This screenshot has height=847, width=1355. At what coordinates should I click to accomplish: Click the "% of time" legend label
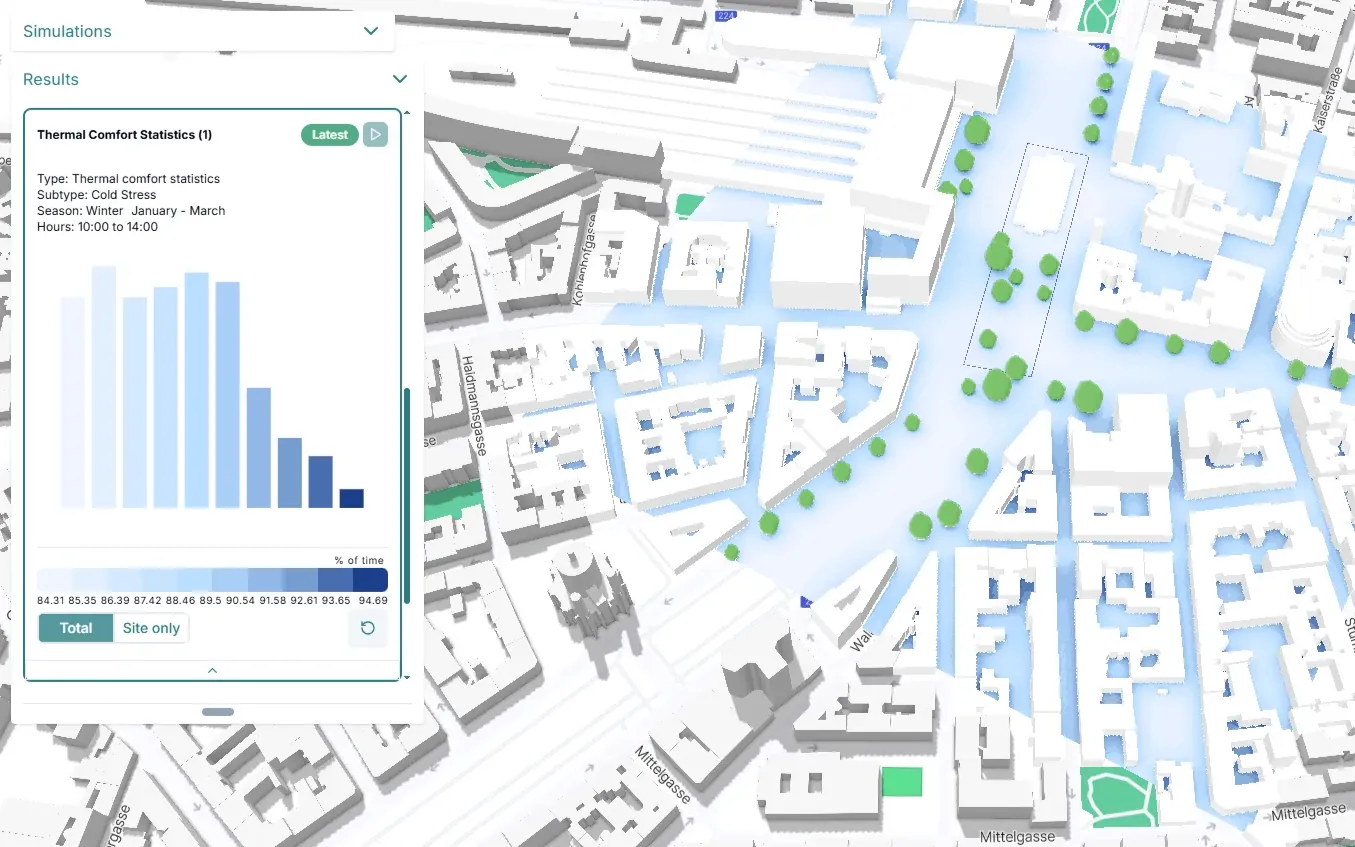coord(359,561)
